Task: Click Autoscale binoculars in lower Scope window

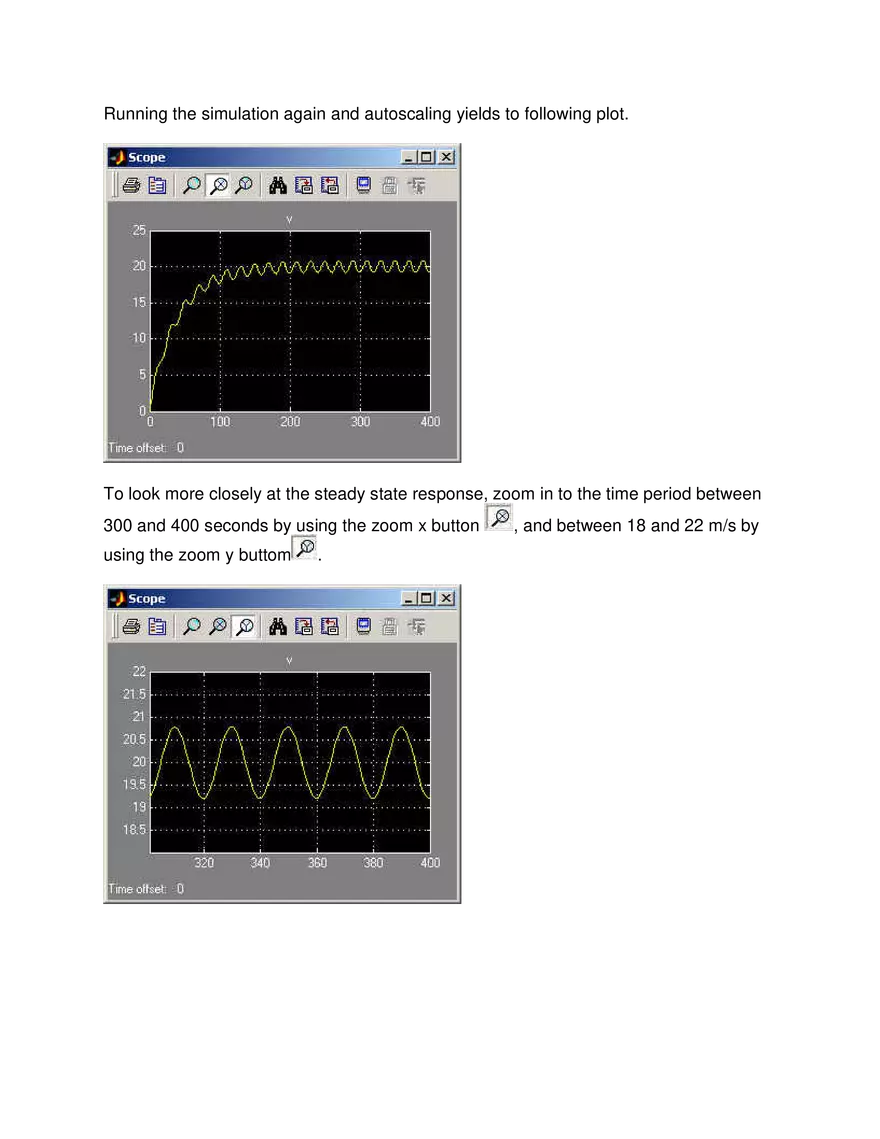Action: pyautogui.click(x=278, y=627)
